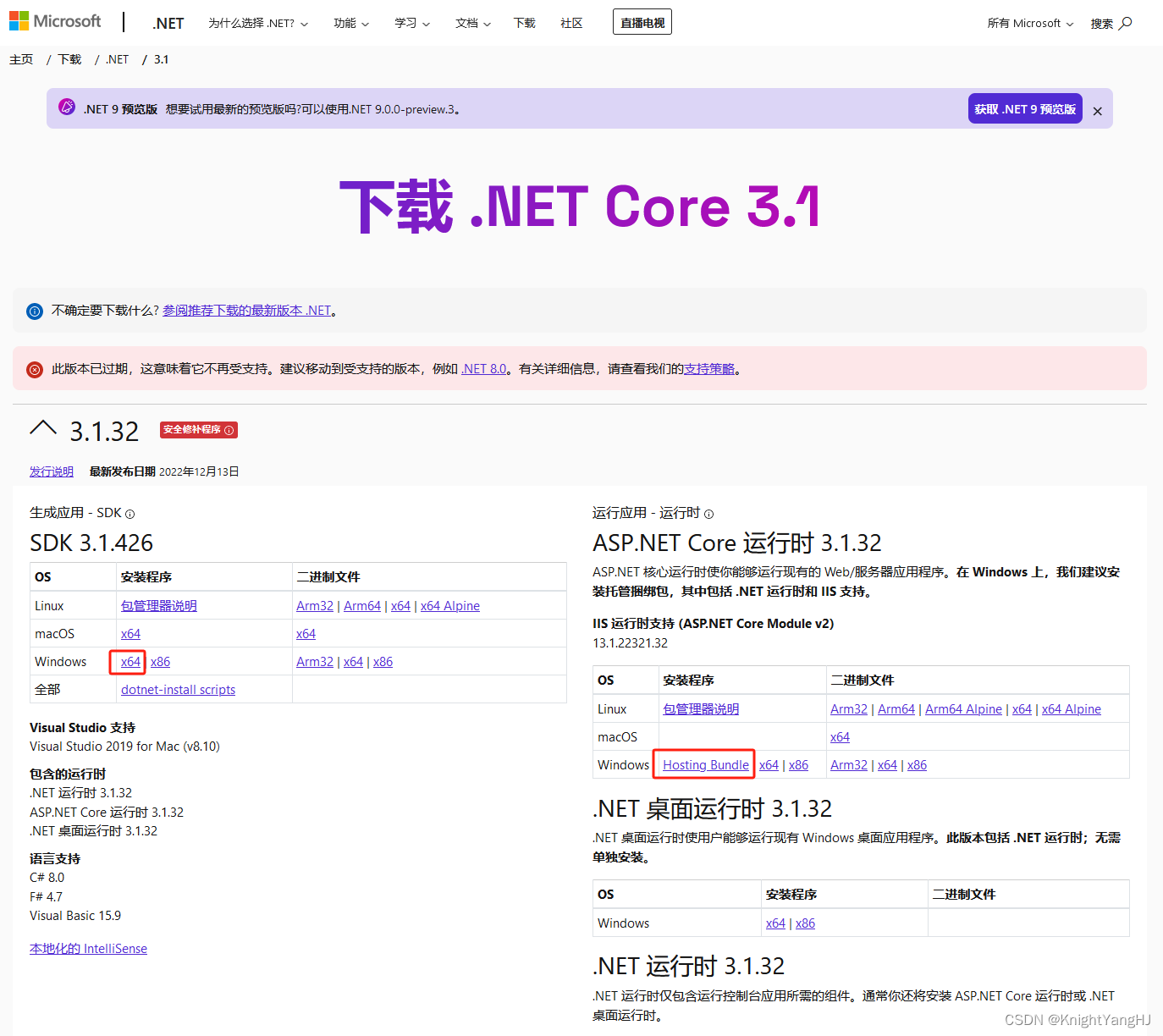Download SDK Windows Arm32 binary
The height and width of the screenshot is (1036, 1163).
315,662
